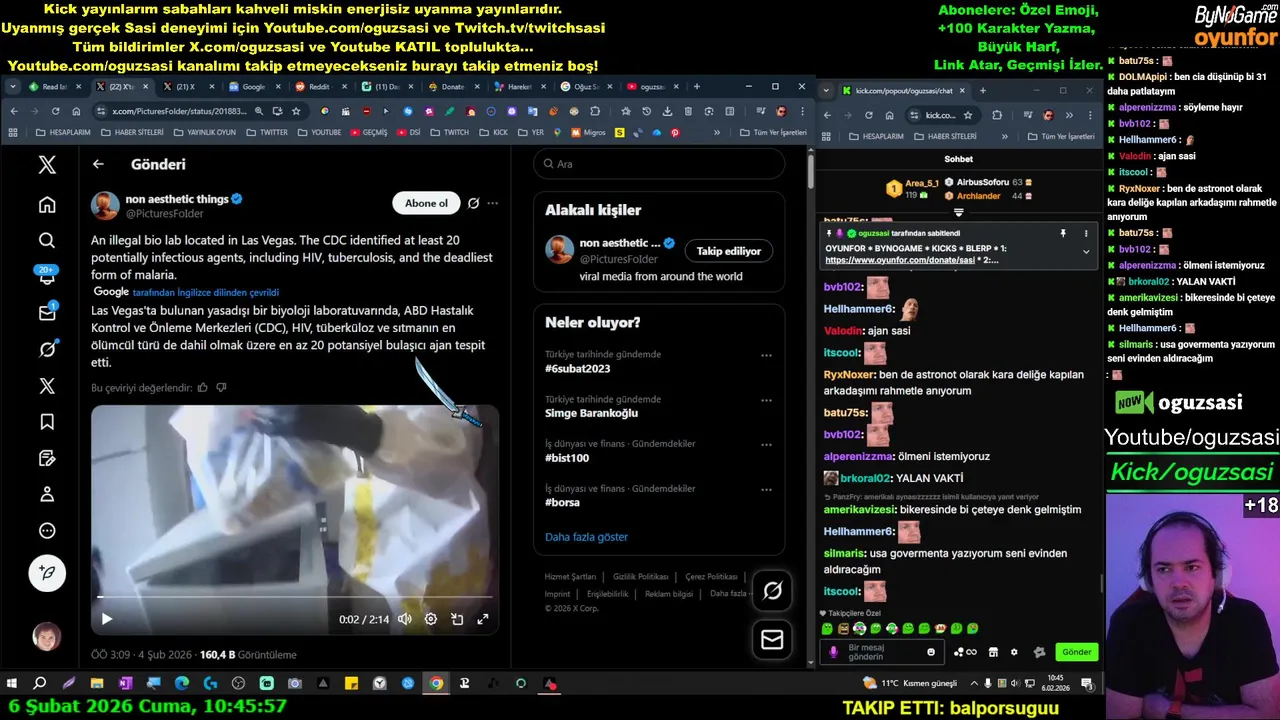
Task: Open X messages envelope in sidebar
Action: coord(47,313)
